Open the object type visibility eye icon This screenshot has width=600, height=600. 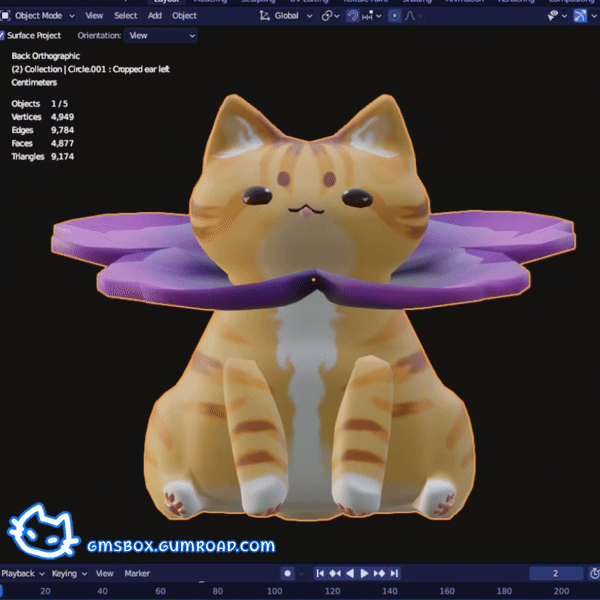click(x=553, y=16)
